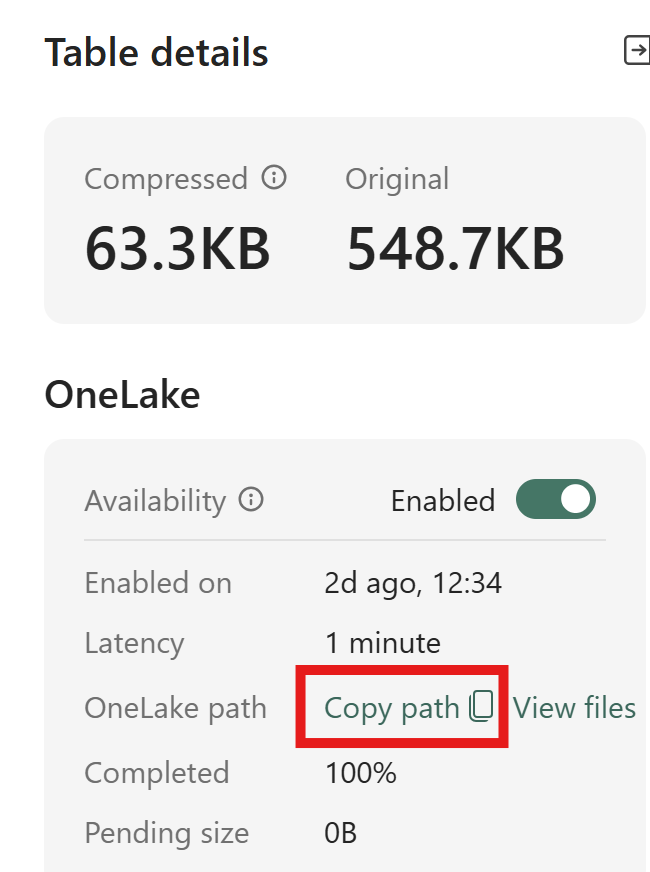Image resolution: width=650 pixels, height=872 pixels.
Task: Click the Compressed label text
Action: pos(166,179)
